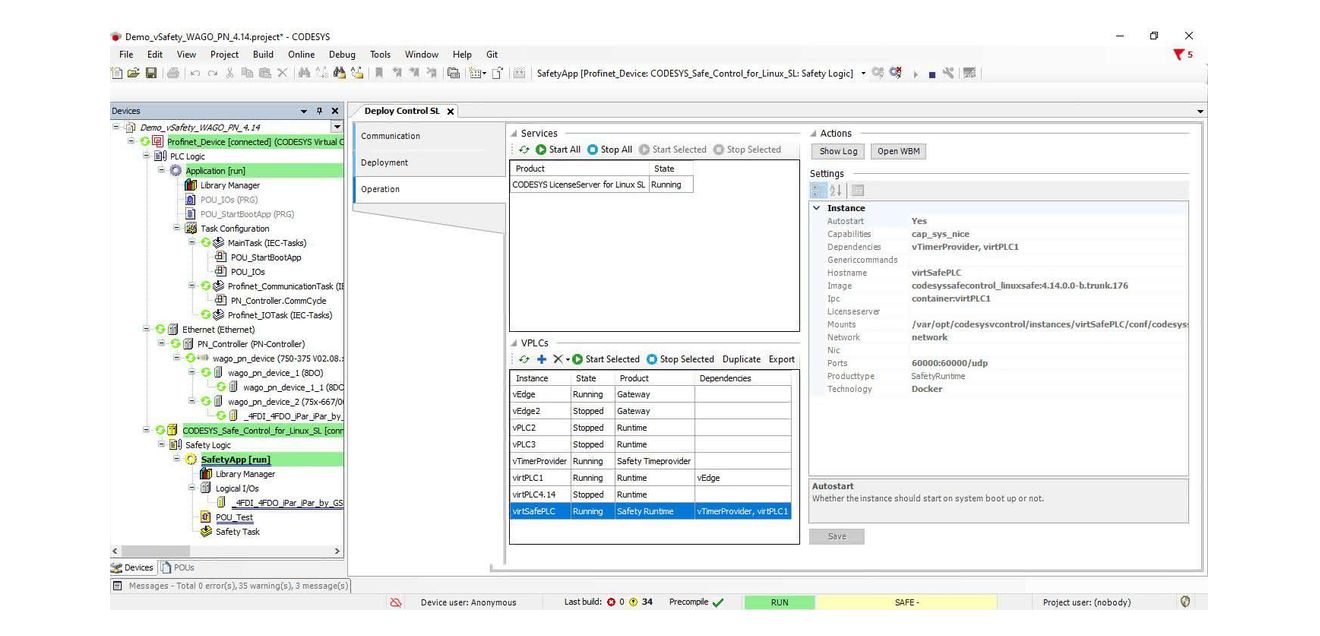Open the Git menu

[x=492, y=55]
